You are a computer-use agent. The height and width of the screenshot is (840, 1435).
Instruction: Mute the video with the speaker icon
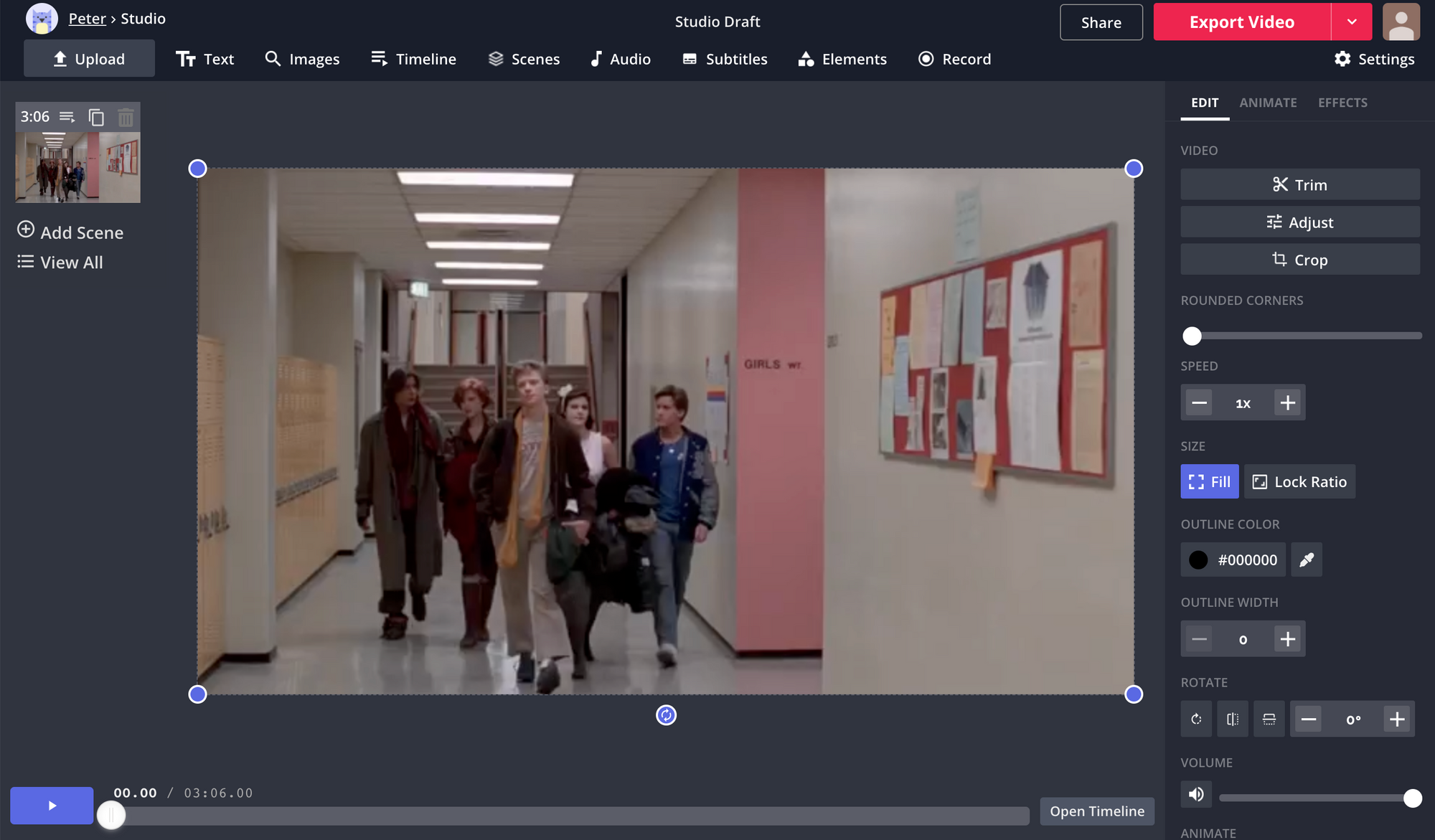(1195, 794)
